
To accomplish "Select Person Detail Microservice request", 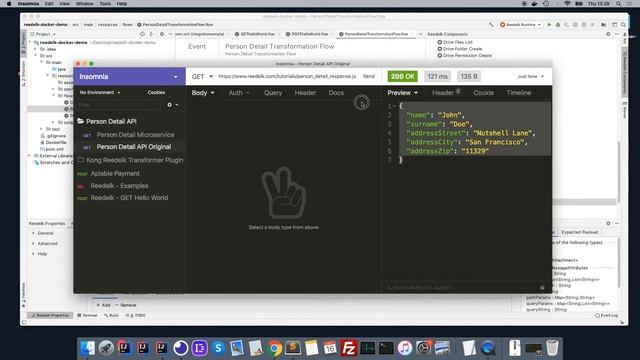I will pos(129,135).
